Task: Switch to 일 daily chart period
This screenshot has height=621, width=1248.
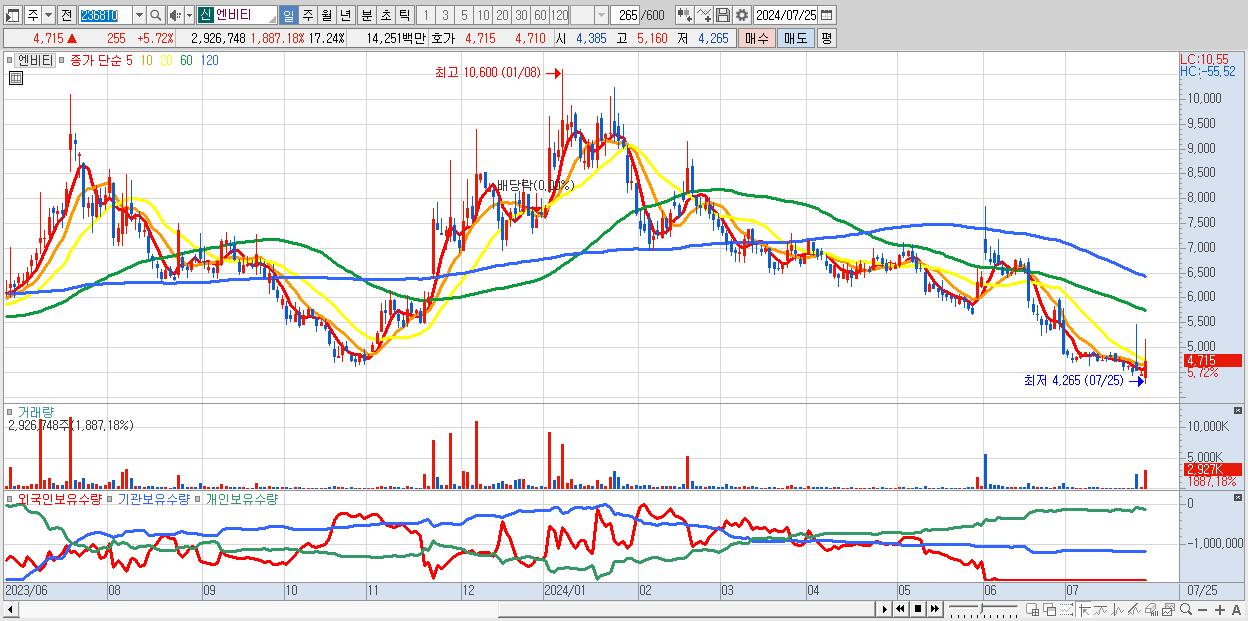Action: point(288,15)
